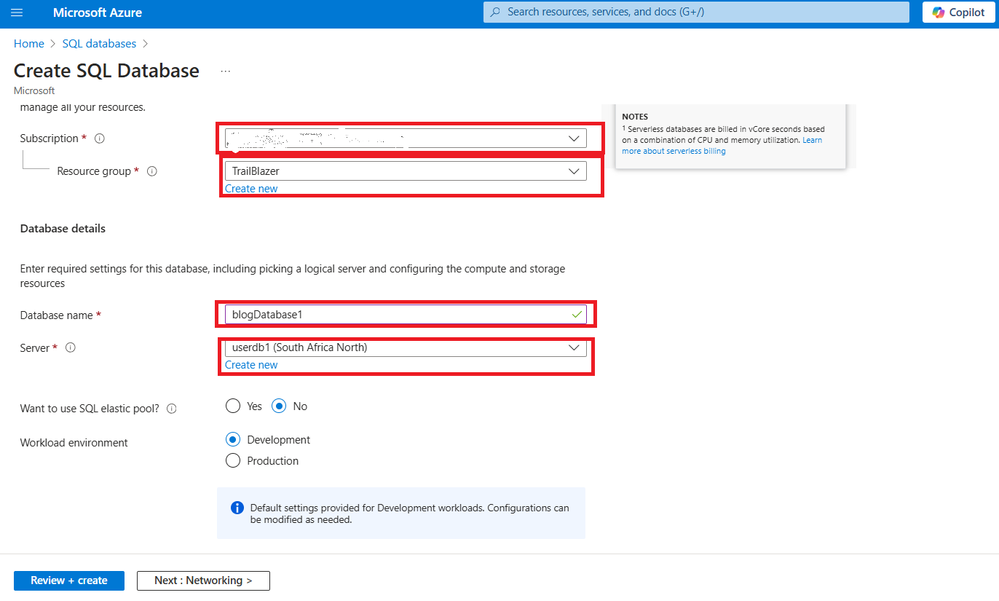Click the blogDatabase1 database name field
Image resolution: width=999 pixels, height=601 pixels.
coord(405,314)
